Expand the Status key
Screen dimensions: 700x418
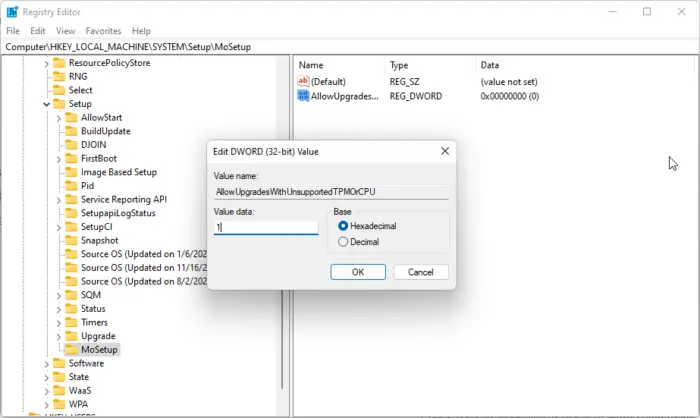(x=58, y=309)
